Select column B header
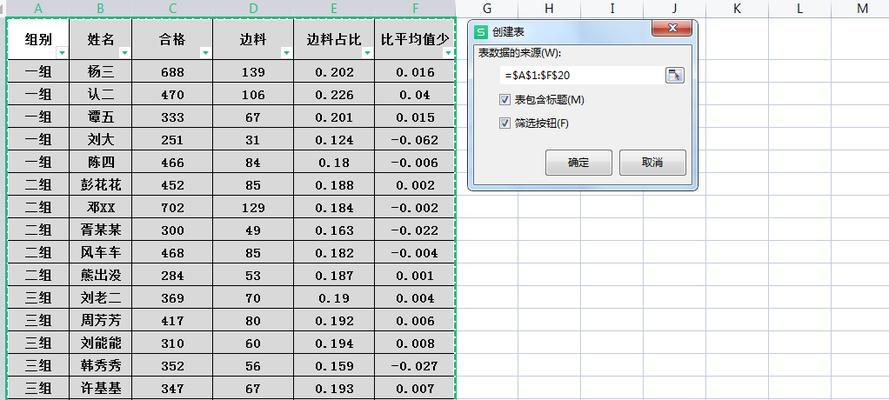 (x=100, y=8)
